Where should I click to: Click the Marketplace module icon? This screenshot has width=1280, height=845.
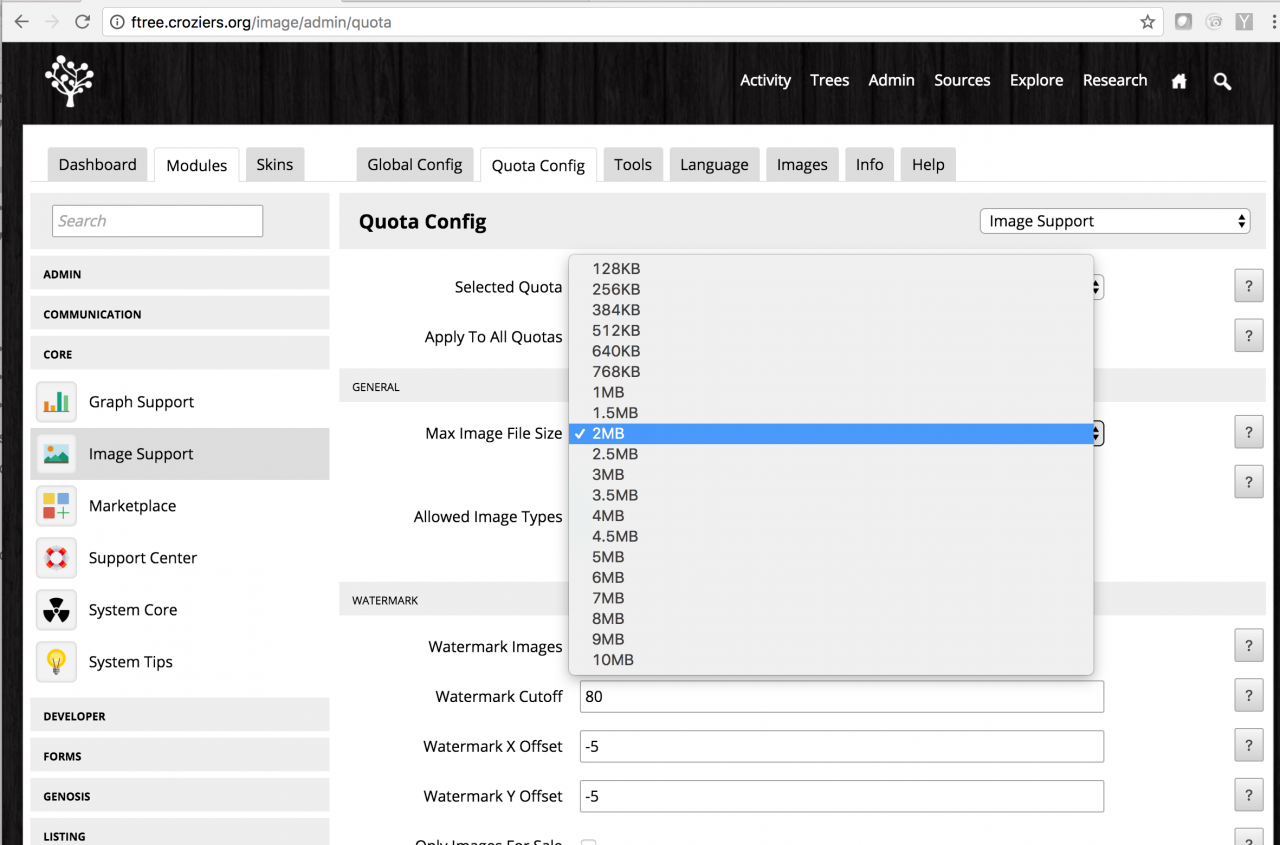pos(57,506)
